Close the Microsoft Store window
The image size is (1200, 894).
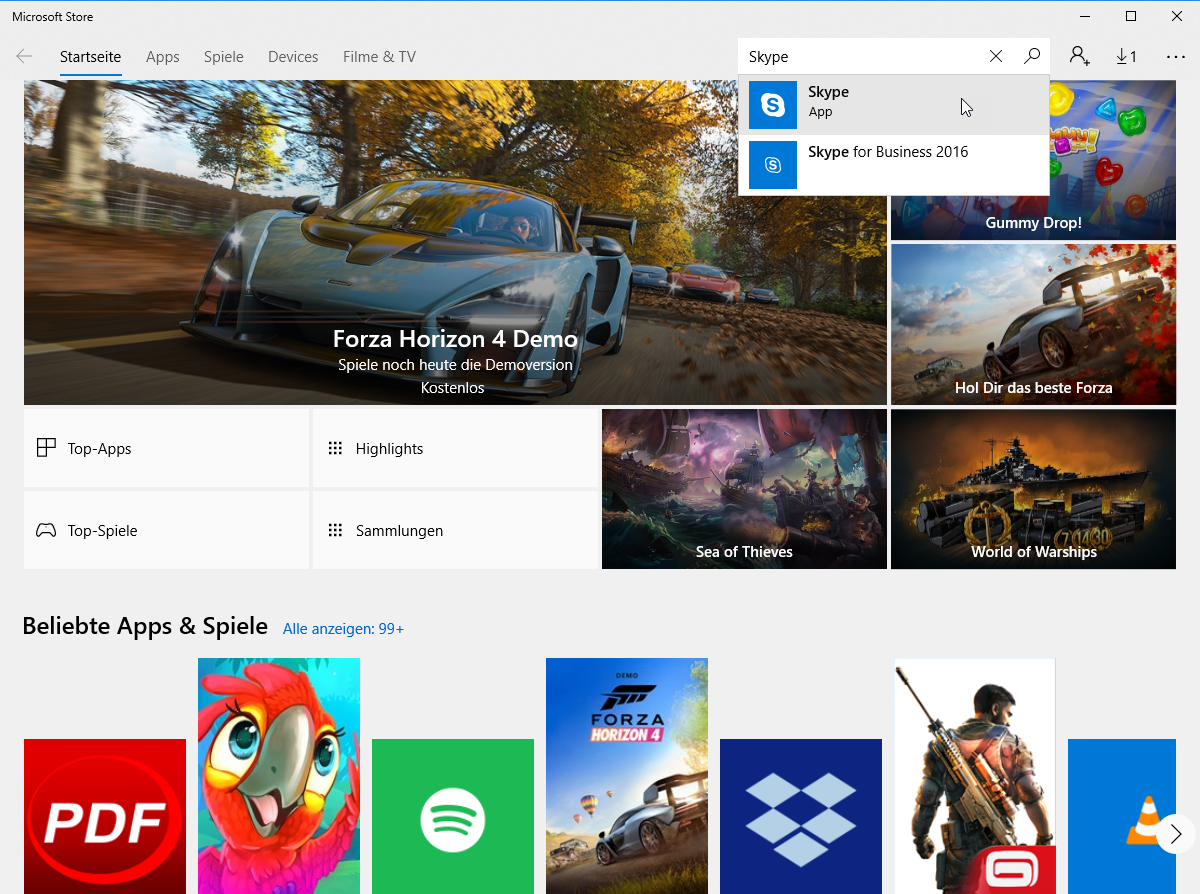click(1177, 16)
